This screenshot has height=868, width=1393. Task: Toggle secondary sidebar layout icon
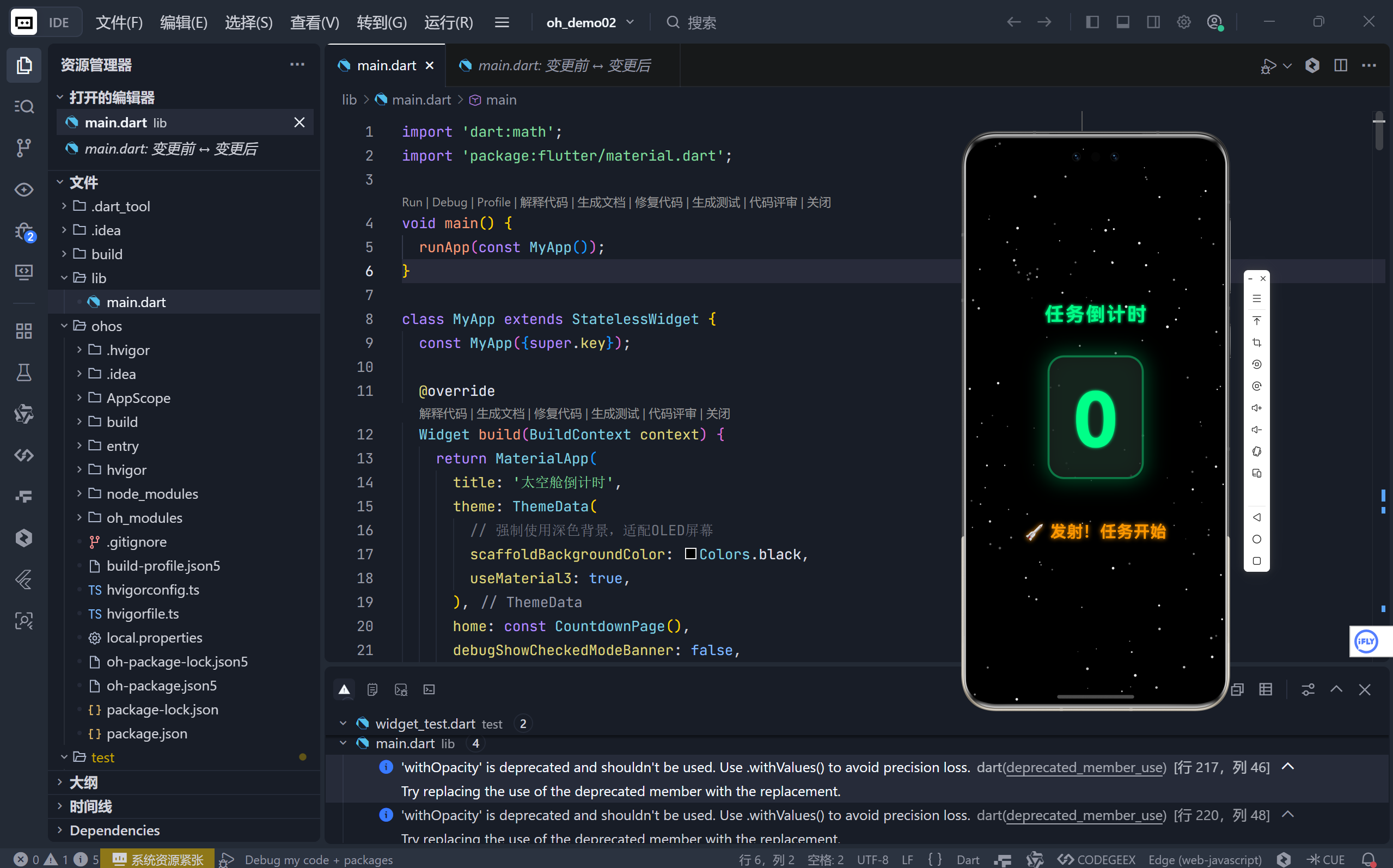point(1153,22)
